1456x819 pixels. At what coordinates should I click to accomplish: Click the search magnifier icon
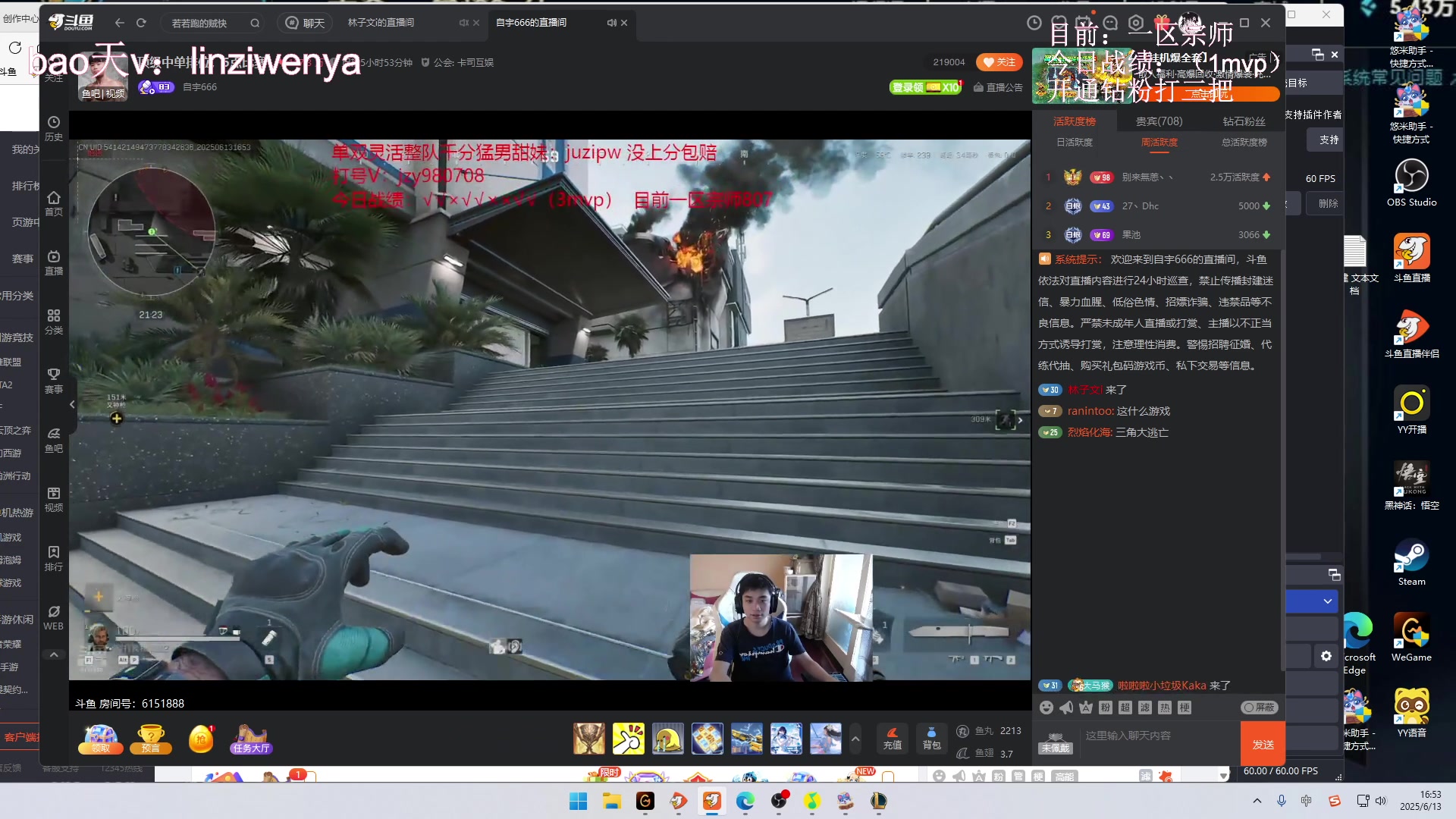pos(255,23)
